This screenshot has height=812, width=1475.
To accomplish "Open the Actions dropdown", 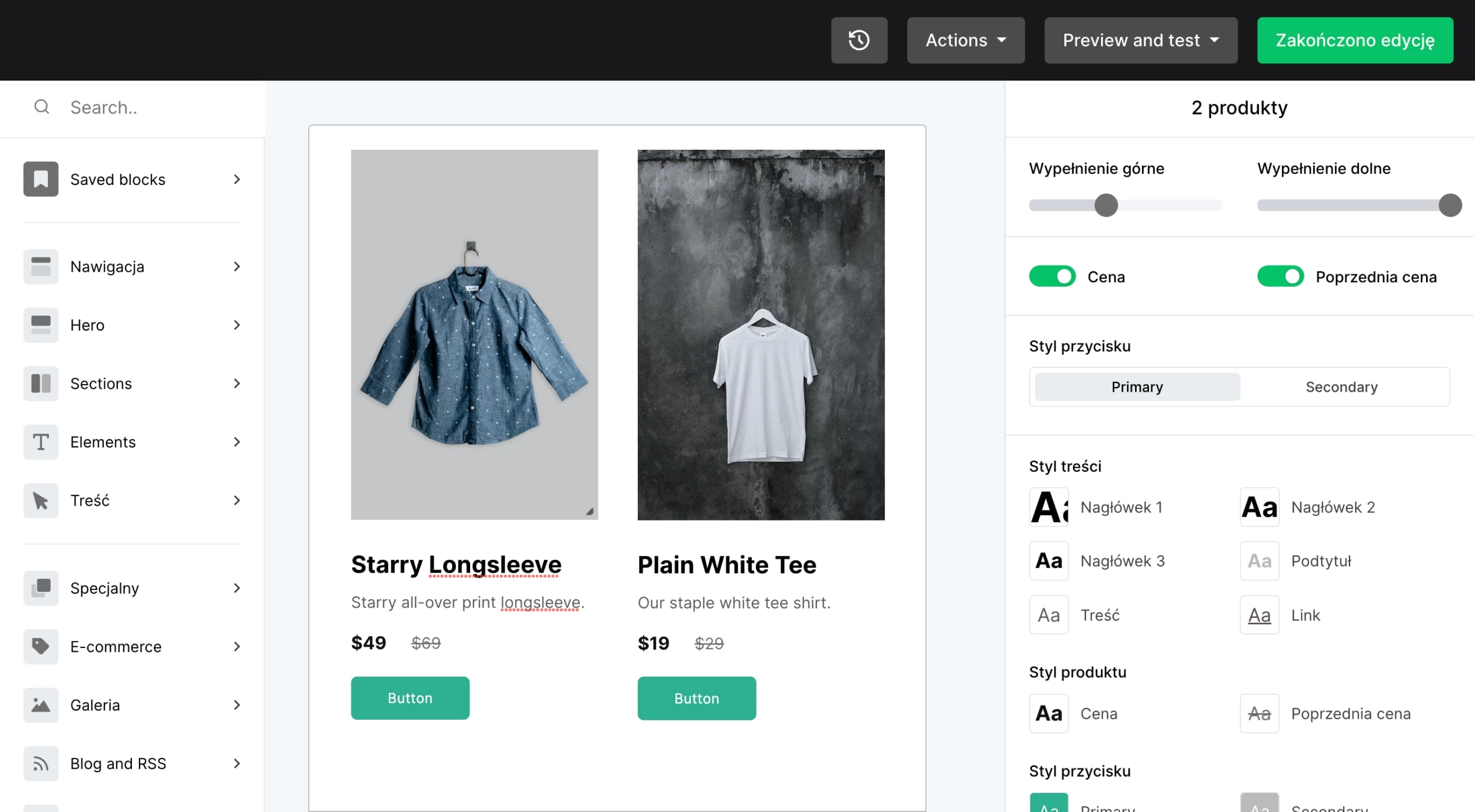I will pos(966,40).
